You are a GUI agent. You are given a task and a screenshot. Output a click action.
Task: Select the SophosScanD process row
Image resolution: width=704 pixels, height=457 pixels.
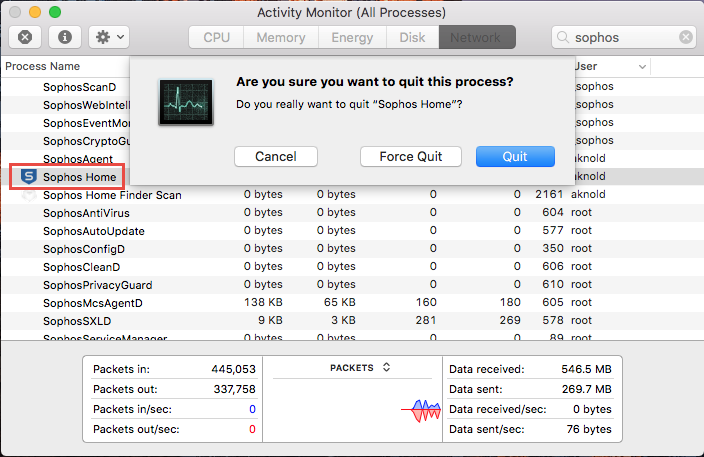[x=79, y=87]
